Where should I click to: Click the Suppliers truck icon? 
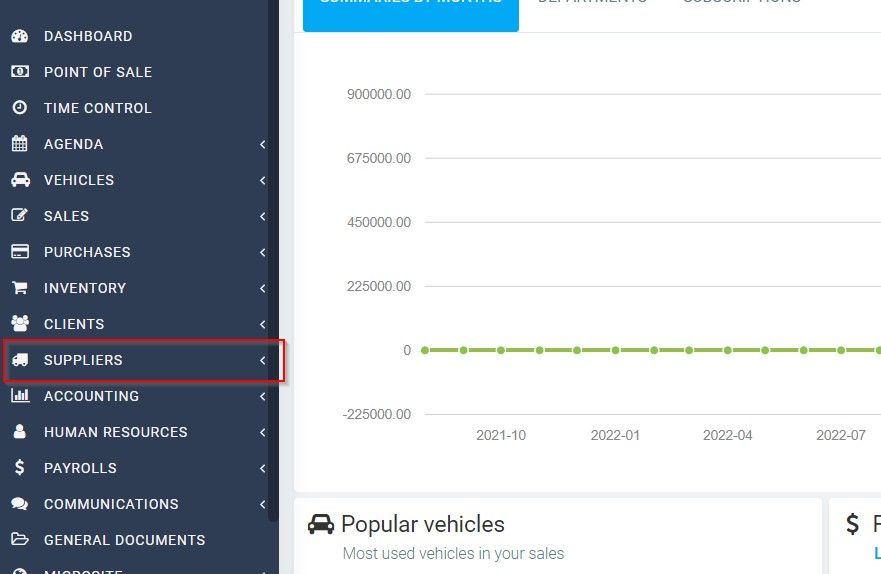click(x=19, y=360)
